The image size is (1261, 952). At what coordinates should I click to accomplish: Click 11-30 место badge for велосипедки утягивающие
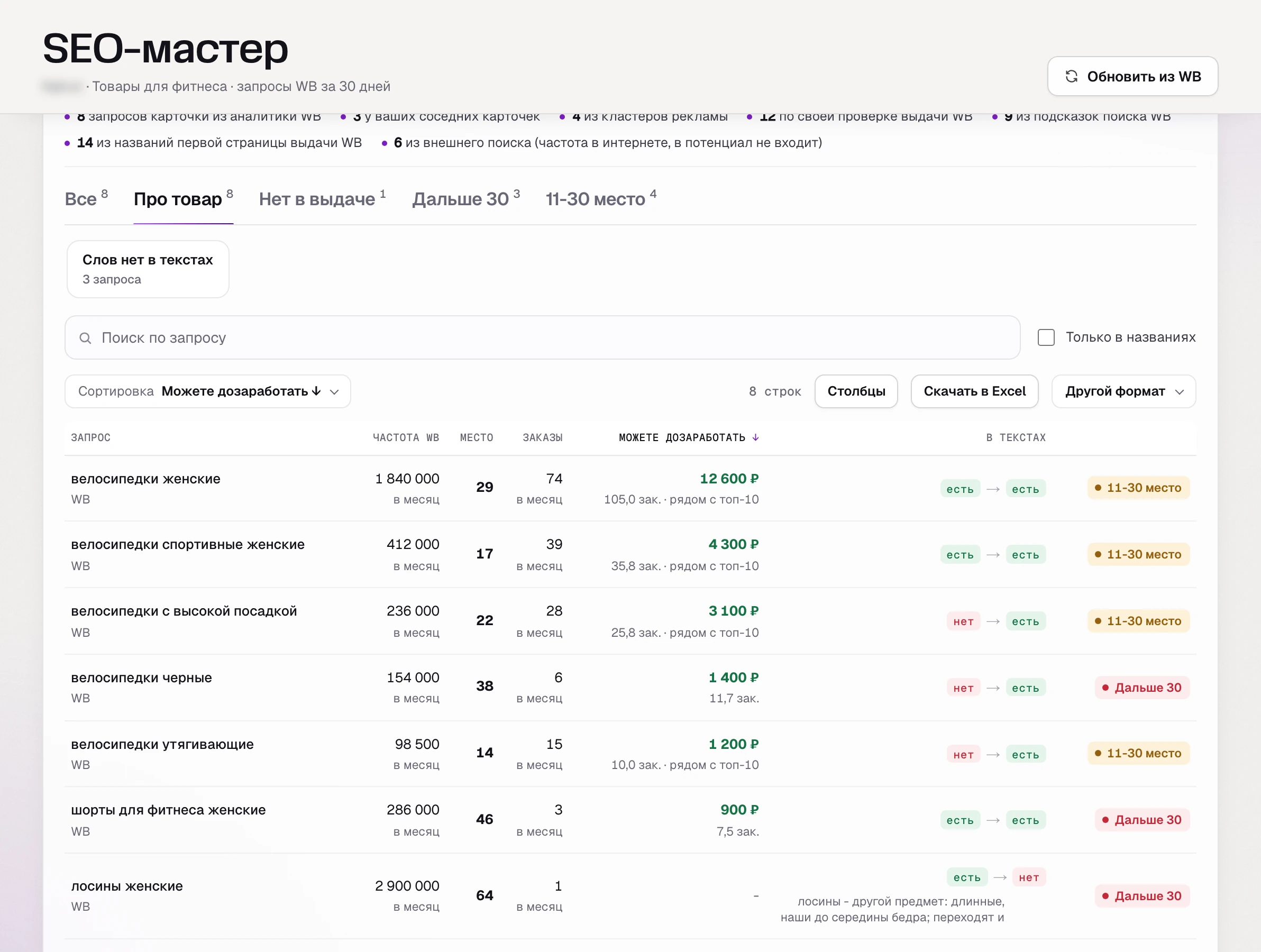point(1138,754)
